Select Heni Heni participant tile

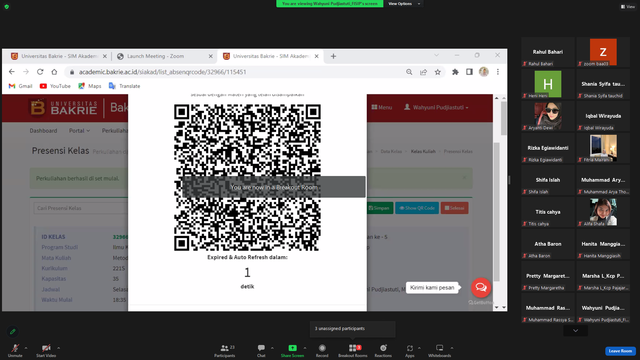point(548,84)
